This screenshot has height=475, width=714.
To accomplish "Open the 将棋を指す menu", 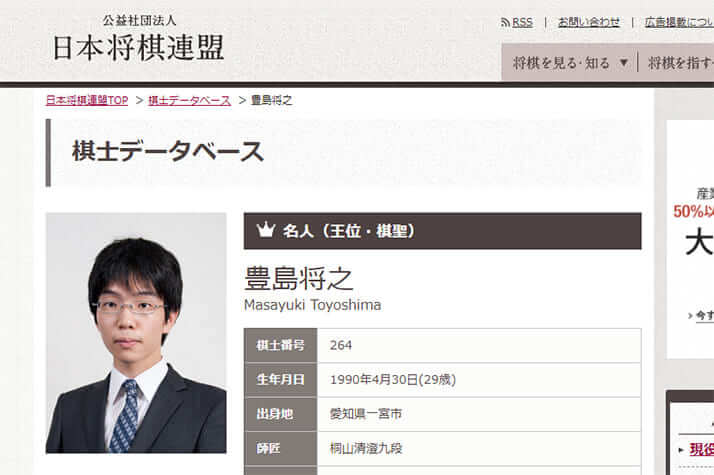I will (x=680, y=63).
